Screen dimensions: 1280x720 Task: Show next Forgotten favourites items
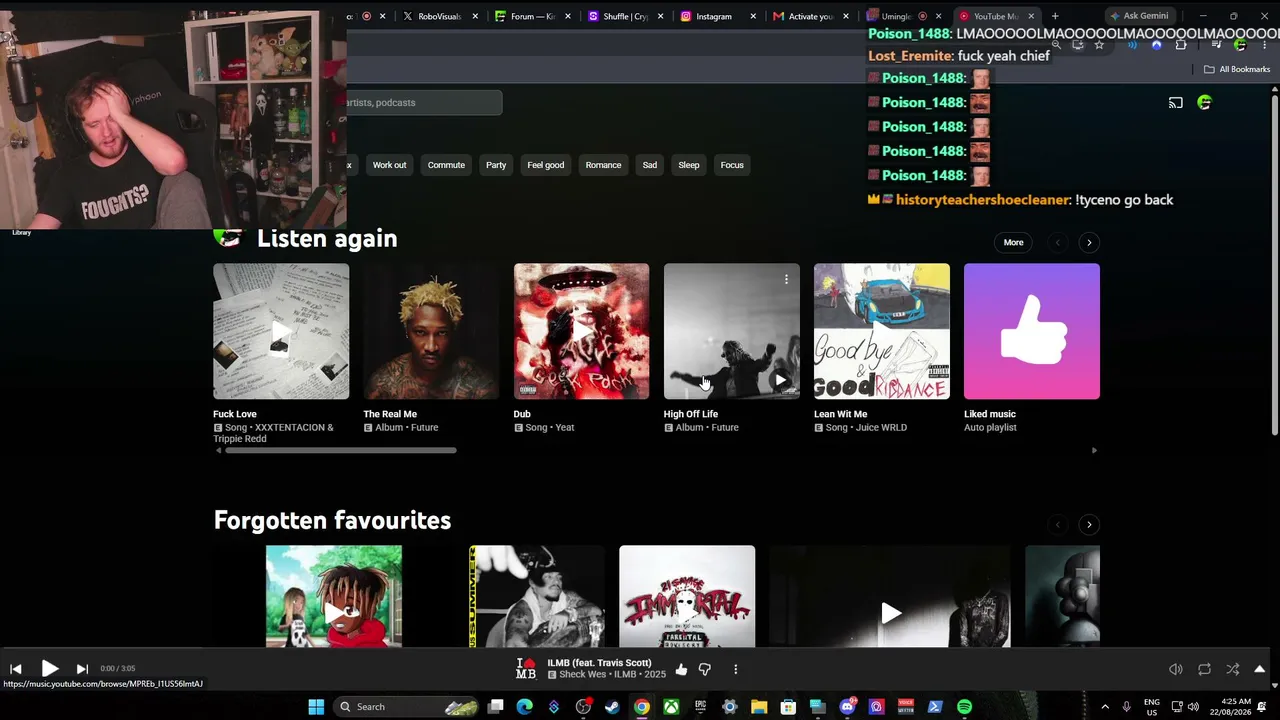1089,524
